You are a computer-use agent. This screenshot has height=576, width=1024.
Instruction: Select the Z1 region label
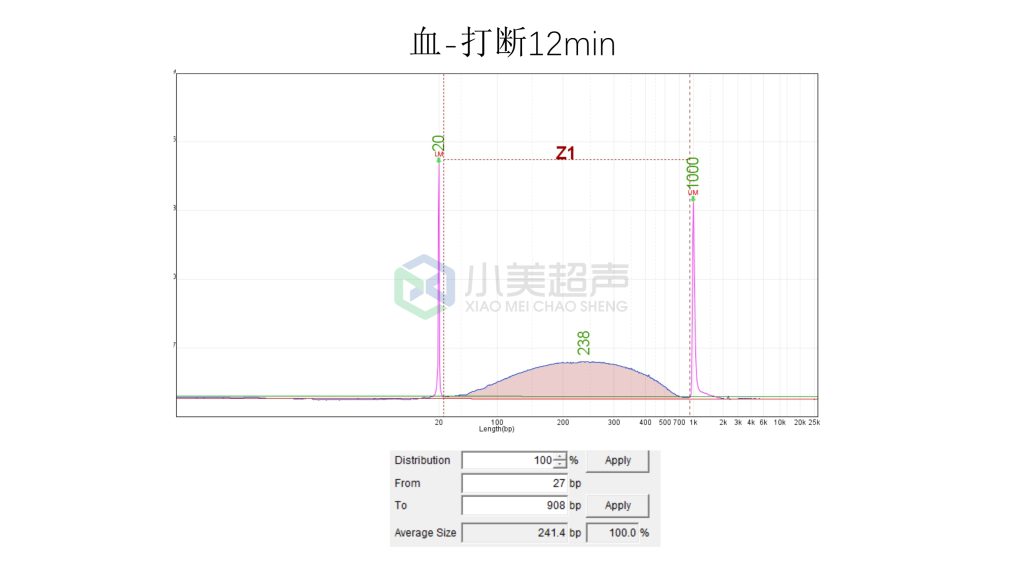click(565, 153)
